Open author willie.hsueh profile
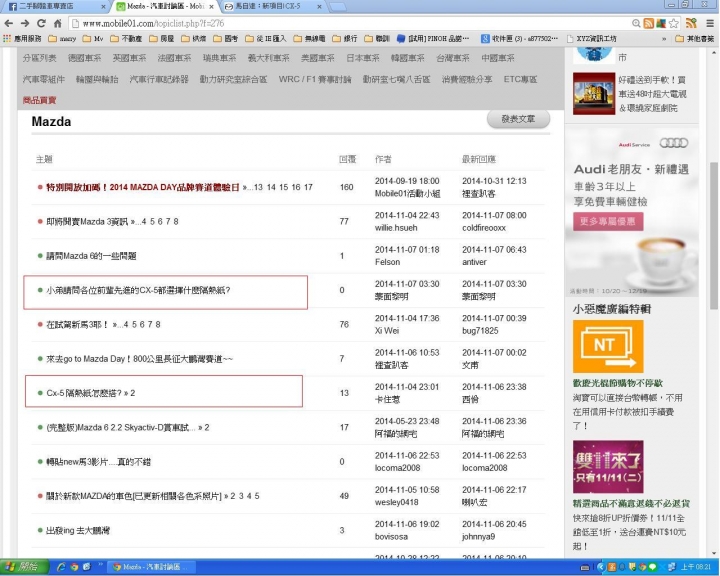This screenshot has height=576, width=720. (396, 227)
